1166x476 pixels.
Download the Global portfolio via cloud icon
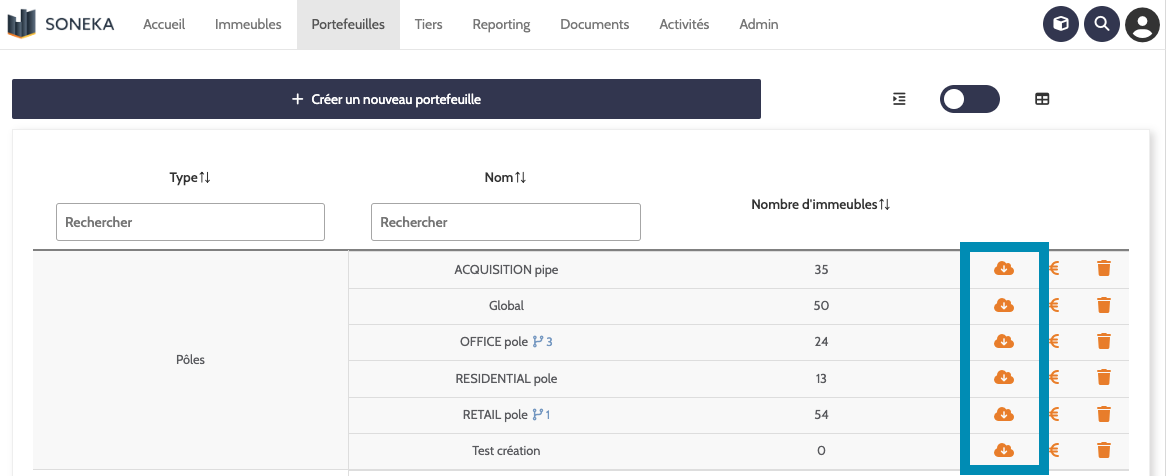click(x=1003, y=305)
